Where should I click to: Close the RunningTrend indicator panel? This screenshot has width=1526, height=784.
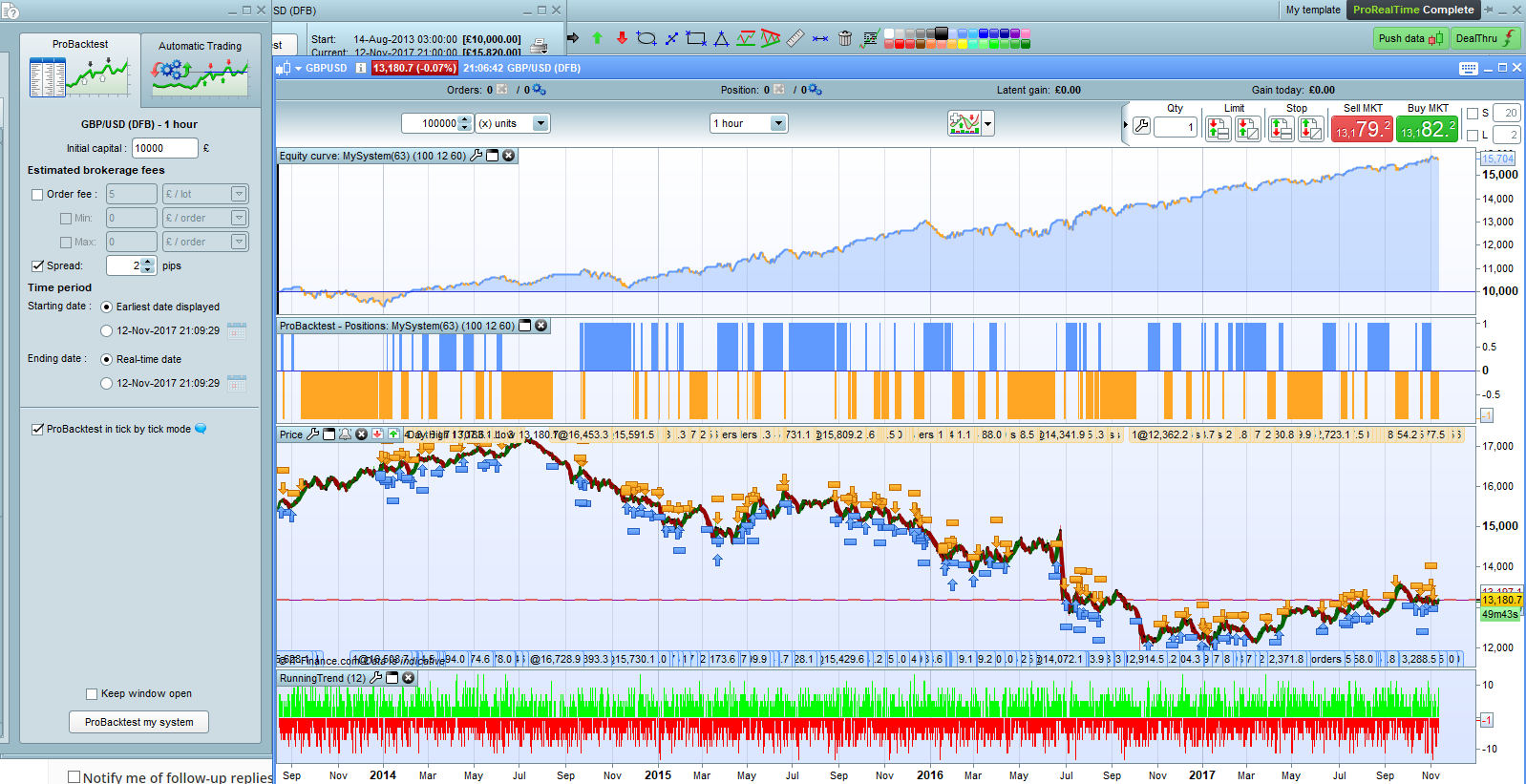tap(409, 678)
